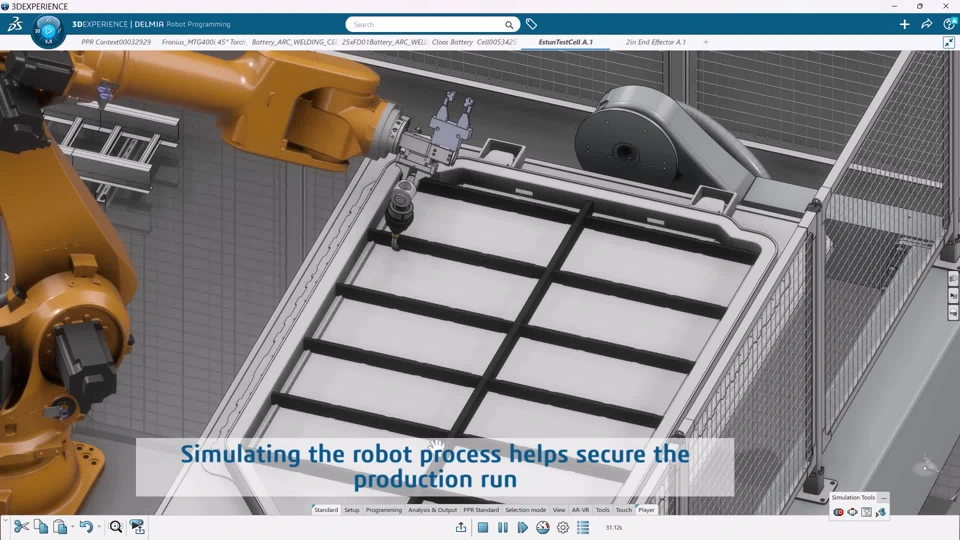Click the 31.12s simulation time readout
The width and height of the screenshot is (960, 540).
coord(613,527)
